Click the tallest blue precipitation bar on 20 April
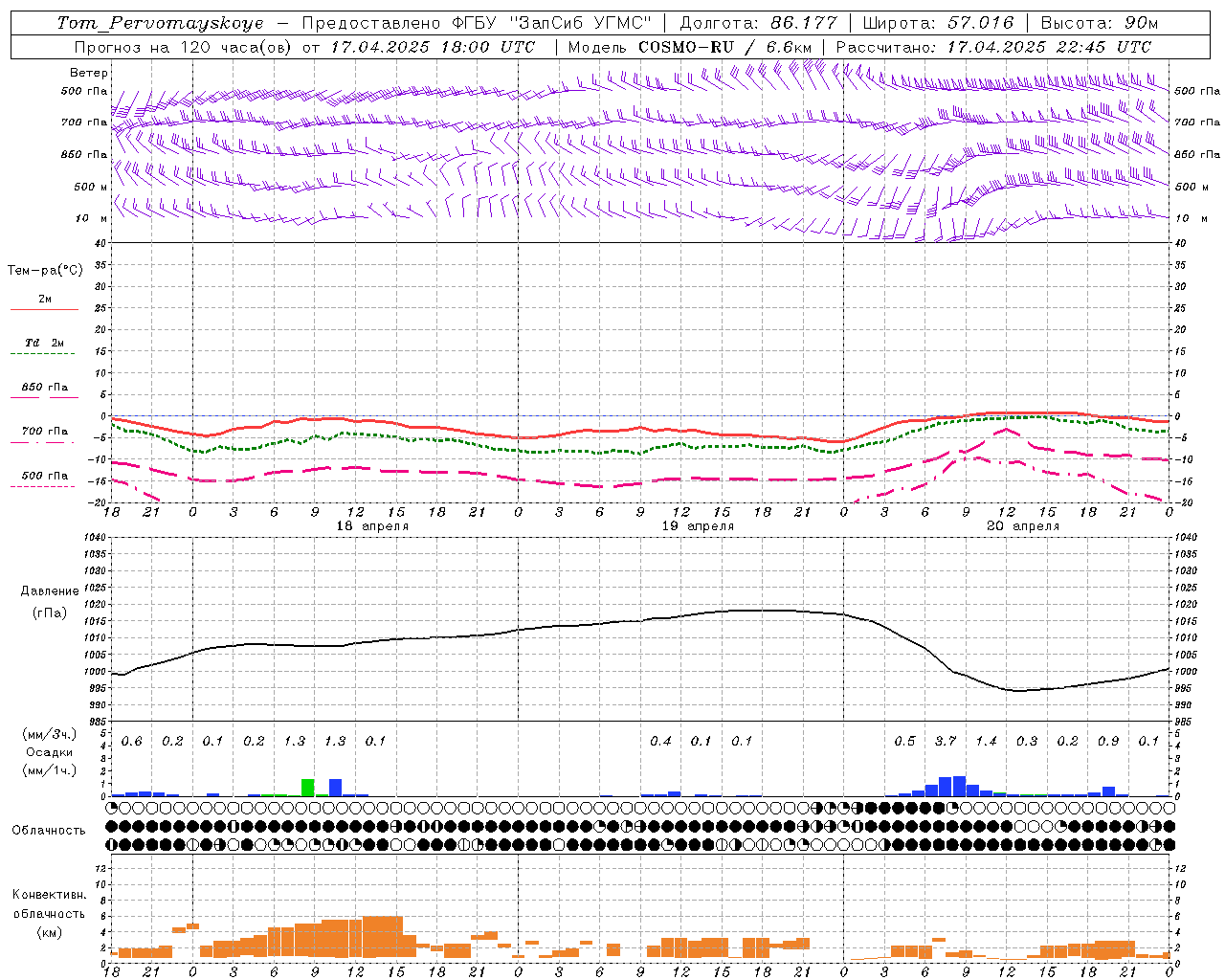This screenshot has width=1225, height=980. point(959,786)
